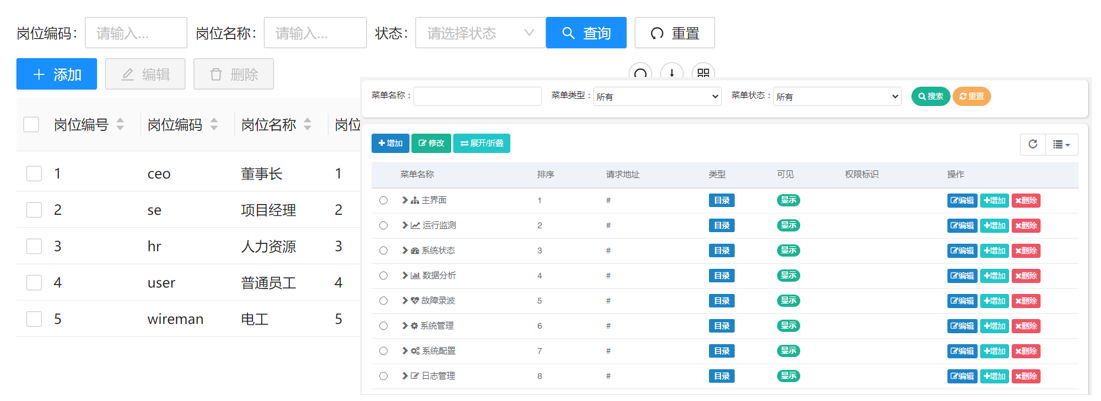Click the sort arrows on 岗位编码 column

pos(214,125)
